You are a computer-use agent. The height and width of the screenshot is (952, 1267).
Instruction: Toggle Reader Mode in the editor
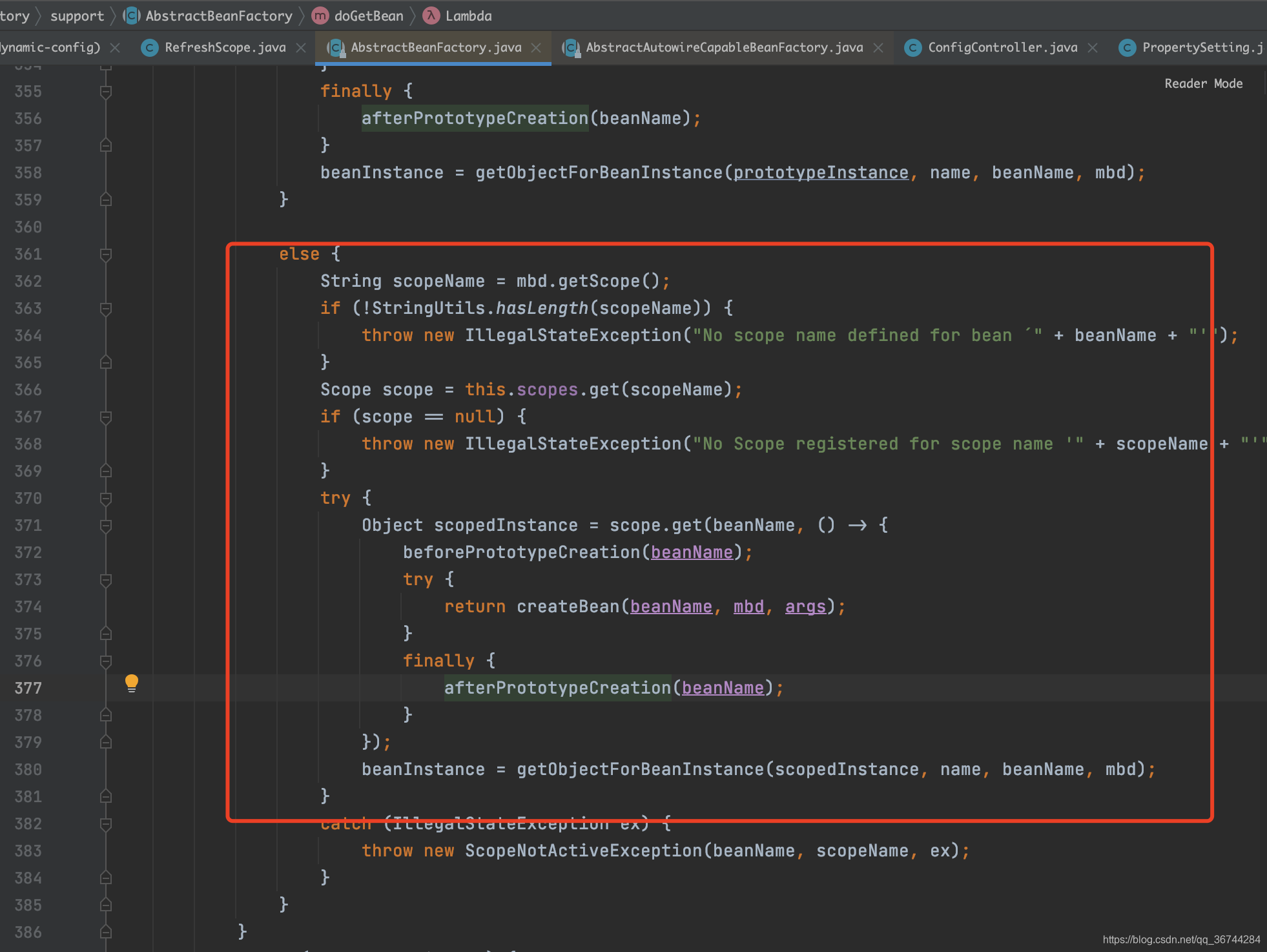point(1203,83)
